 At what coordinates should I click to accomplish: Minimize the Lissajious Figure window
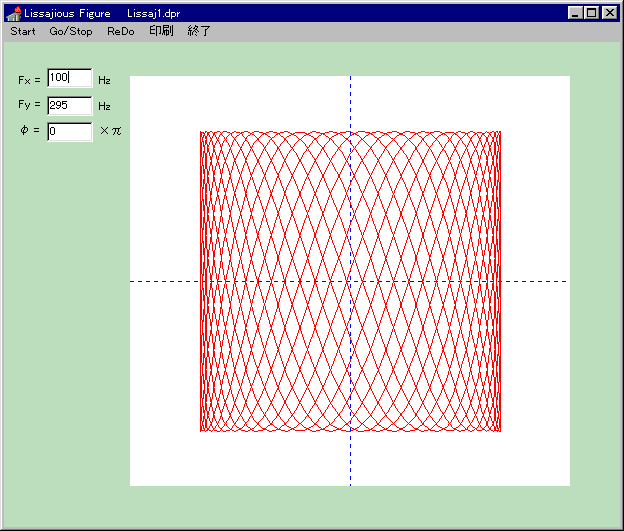575,13
